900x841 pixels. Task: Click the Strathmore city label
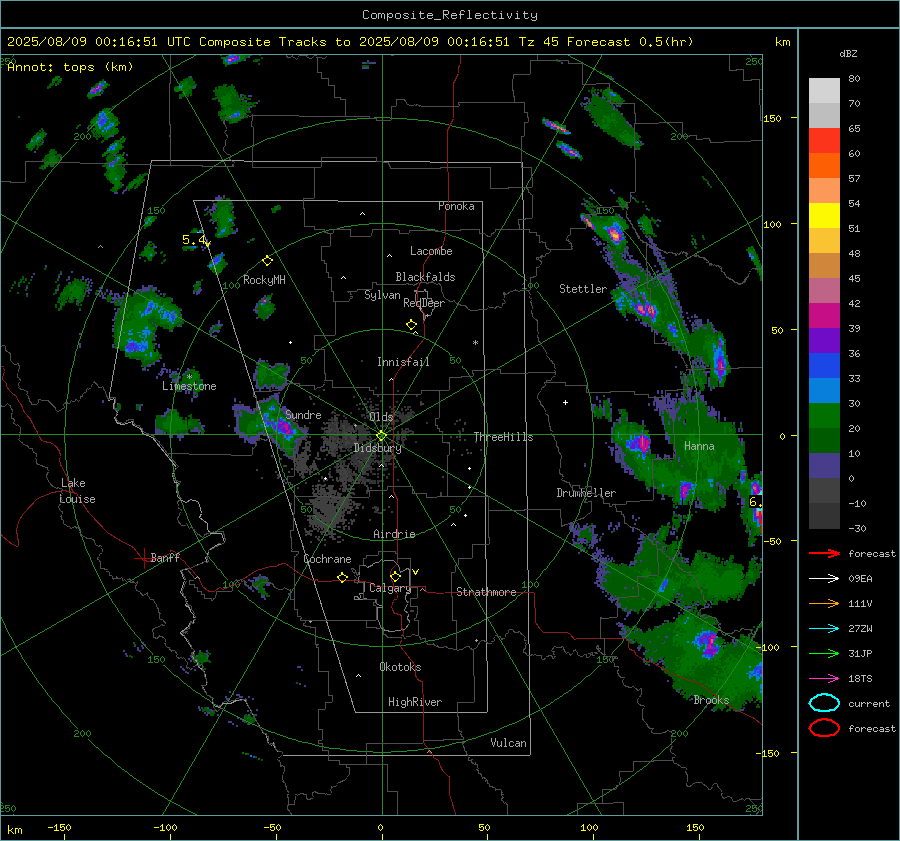486,592
